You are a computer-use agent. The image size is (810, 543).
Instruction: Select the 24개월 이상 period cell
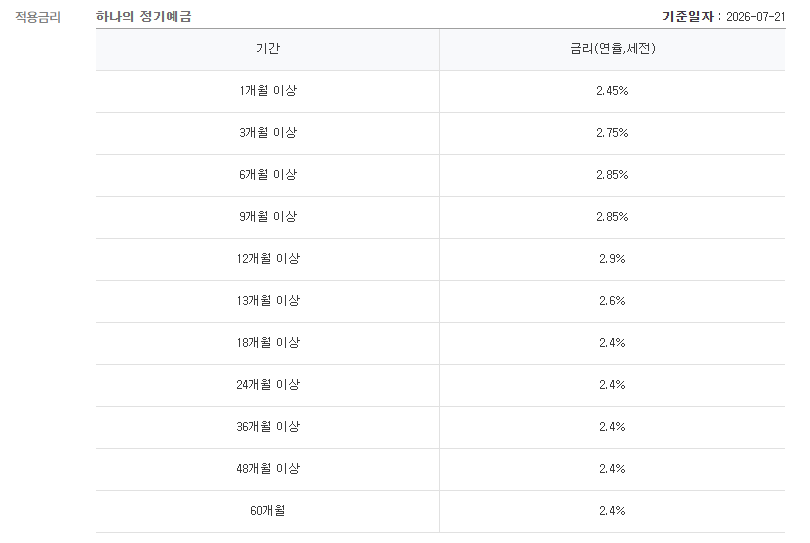(268, 385)
